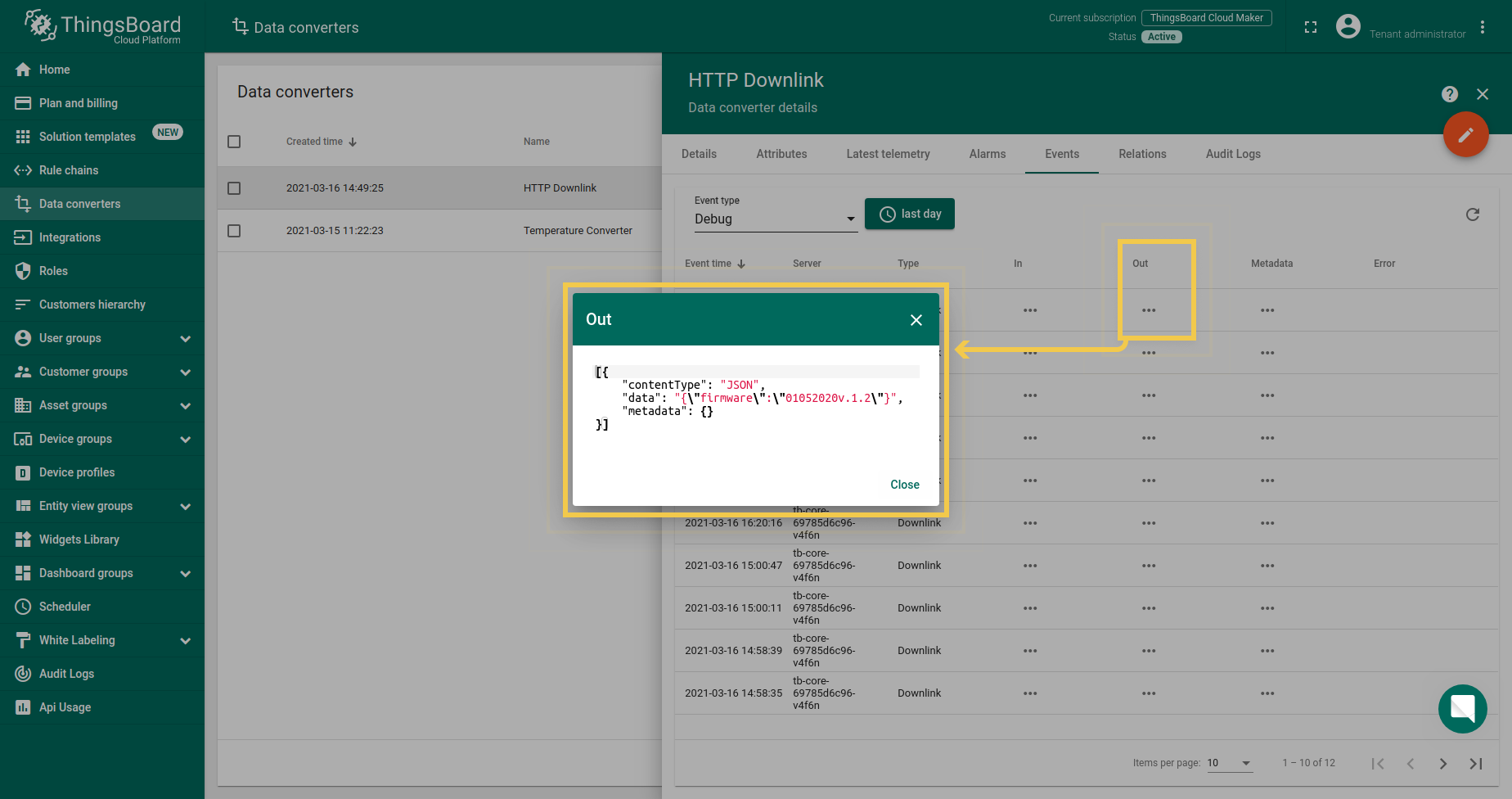Image resolution: width=1512 pixels, height=799 pixels.
Task: Check the HTTP Downlink row checkbox
Action: pos(234,188)
